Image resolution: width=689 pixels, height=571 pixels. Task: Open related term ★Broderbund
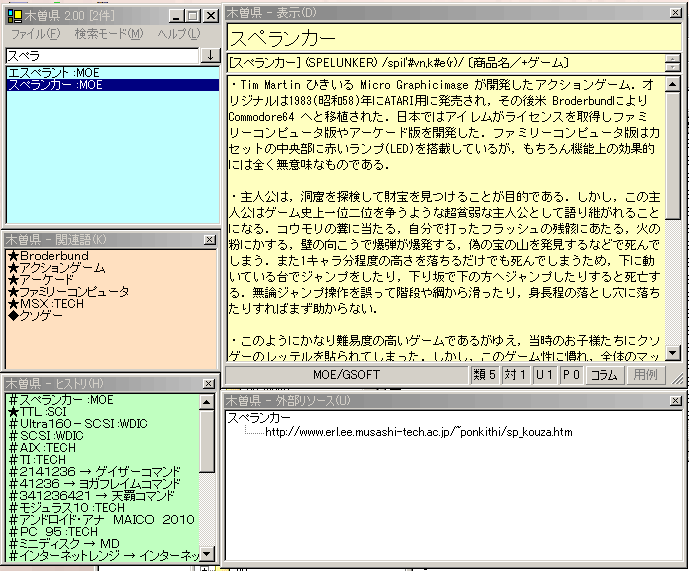tap(48, 256)
